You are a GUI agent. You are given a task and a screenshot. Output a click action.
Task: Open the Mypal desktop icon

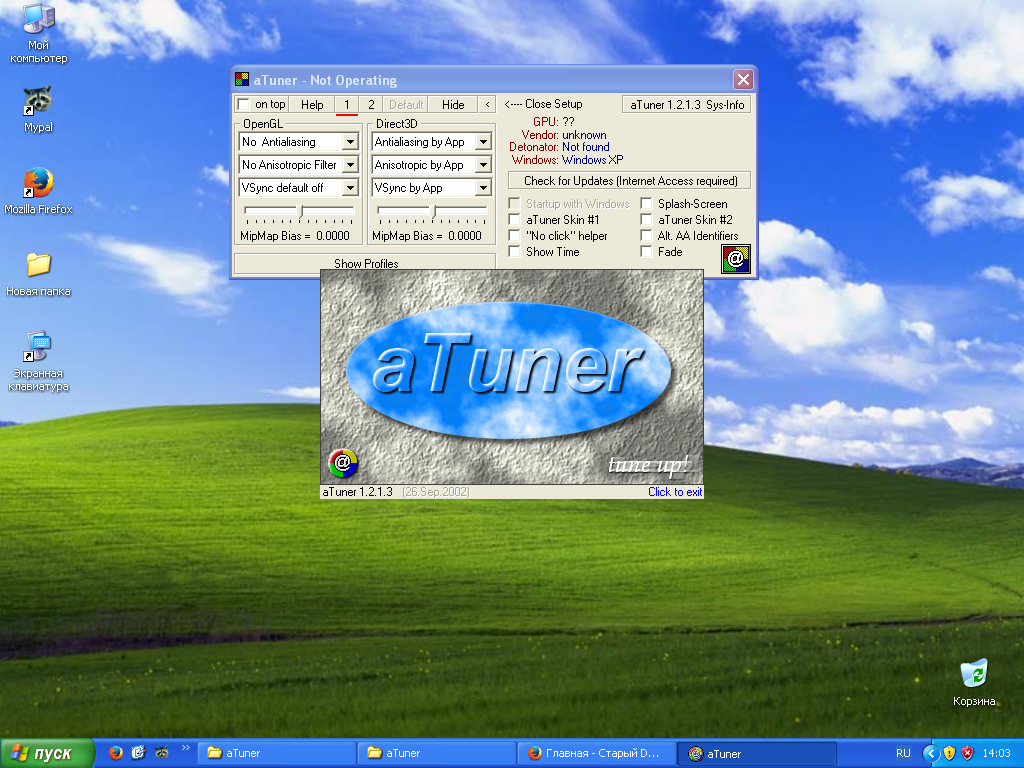coord(38,101)
